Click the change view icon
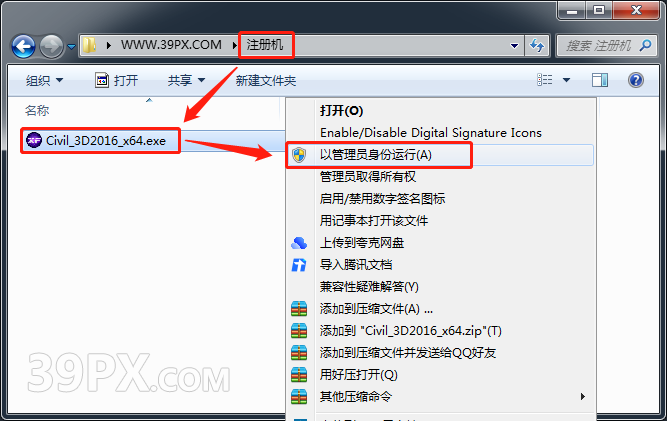Viewport: 667px width, 421px height. (545, 80)
